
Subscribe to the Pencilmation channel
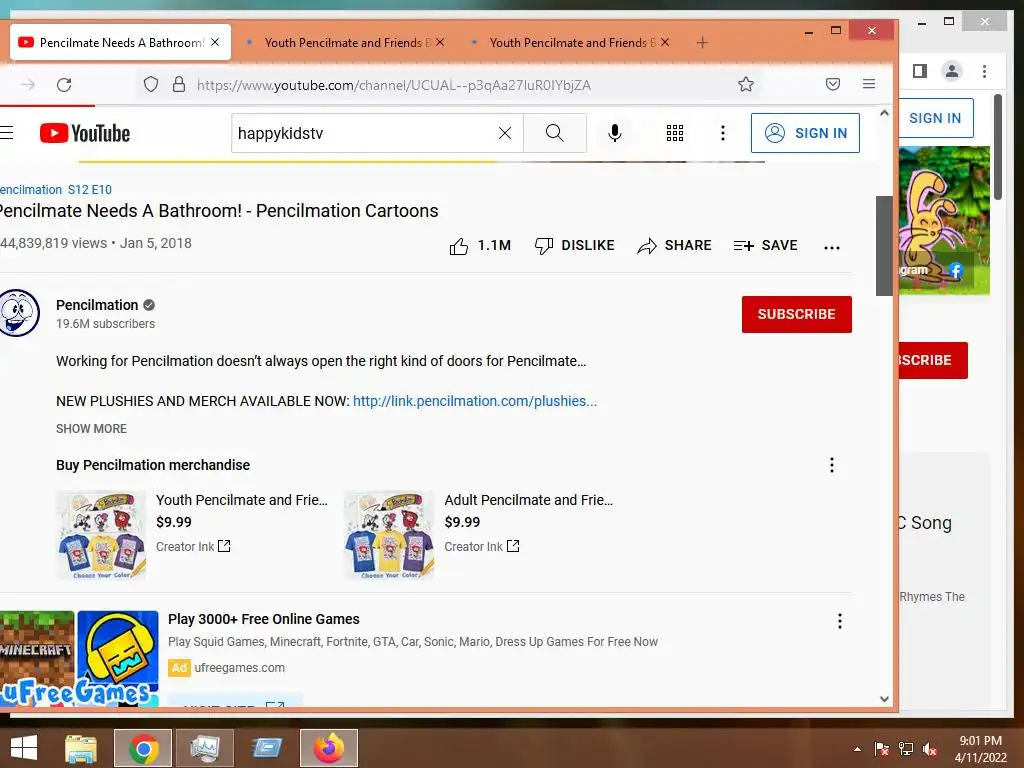[x=797, y=314]
